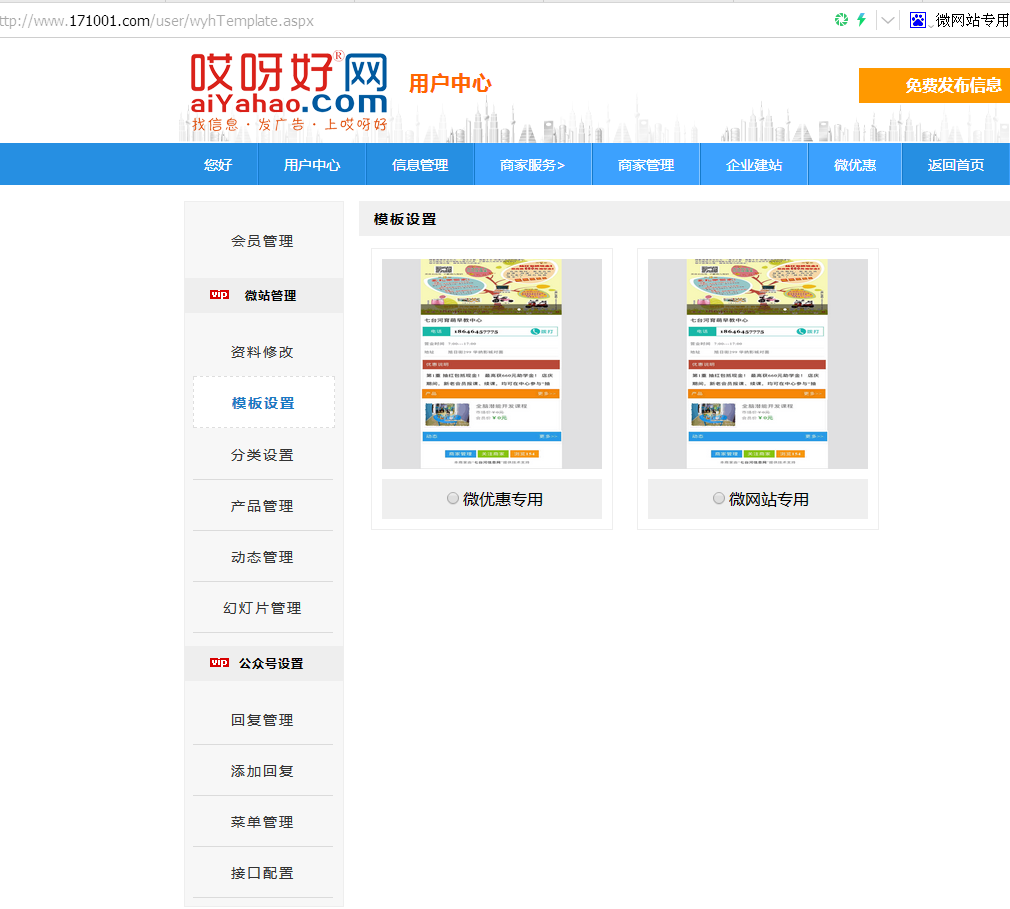Select 幻灯片管理 from the sidebar
The width and height of the screenshot is (1010, 909).
click(263, 608)
